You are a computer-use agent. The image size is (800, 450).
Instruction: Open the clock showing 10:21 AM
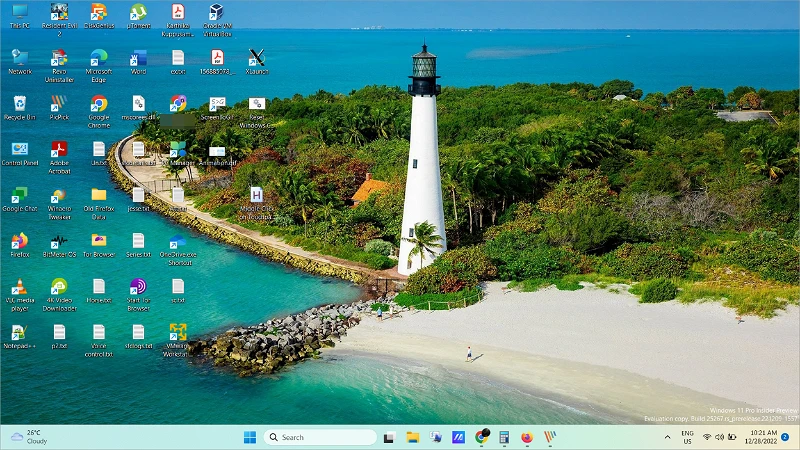762,437
